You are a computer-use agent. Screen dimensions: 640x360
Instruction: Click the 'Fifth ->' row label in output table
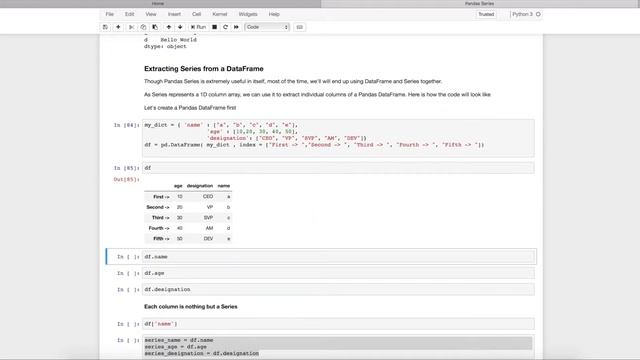point(161,239)
